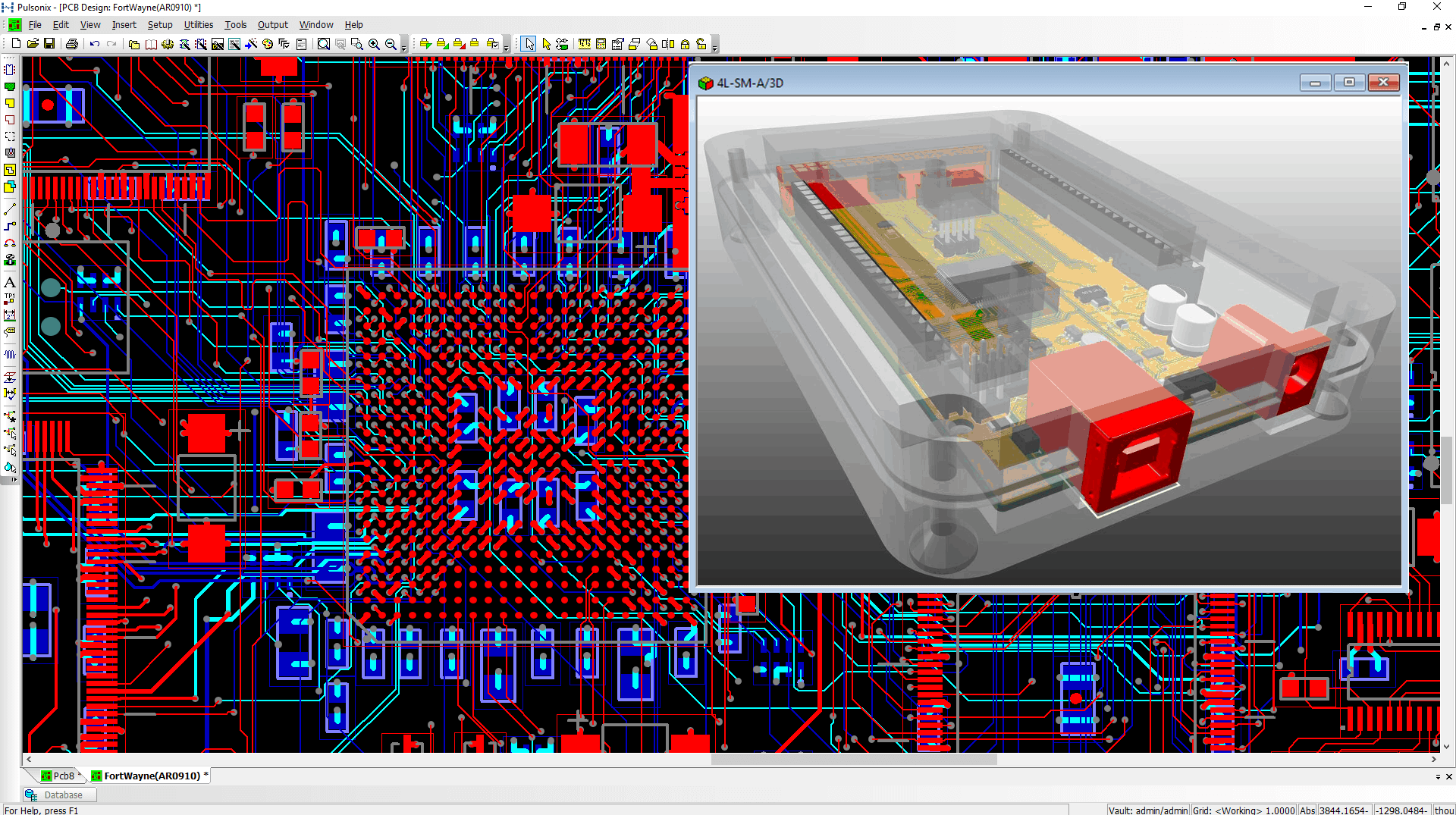The height and width of the screenshot is (815, 1456).
Task: Expand the rightmost toolbar options arrow
Action: pos(715,45)
